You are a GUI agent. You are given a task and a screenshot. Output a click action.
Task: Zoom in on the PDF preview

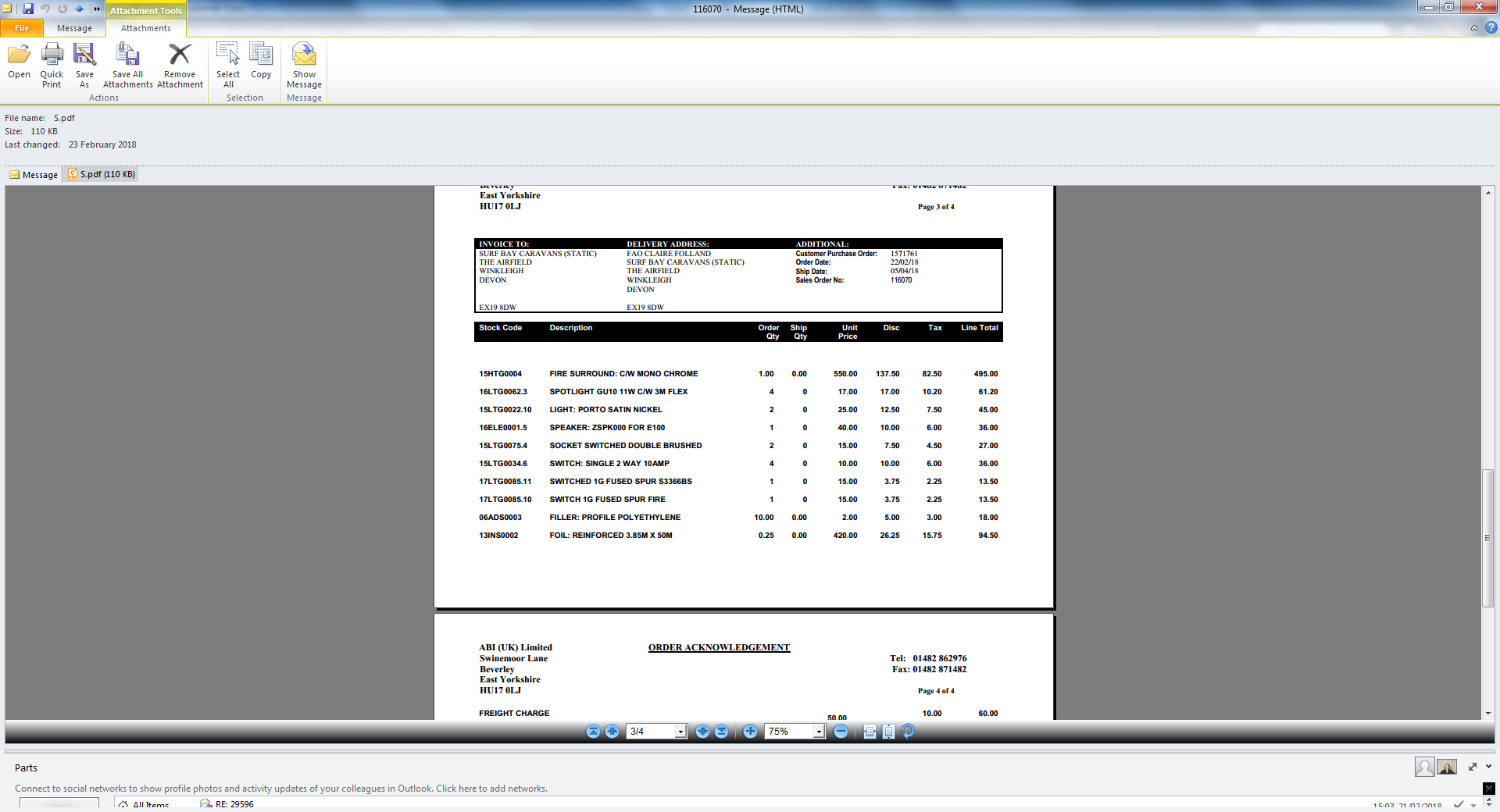(x=750, y=732)
